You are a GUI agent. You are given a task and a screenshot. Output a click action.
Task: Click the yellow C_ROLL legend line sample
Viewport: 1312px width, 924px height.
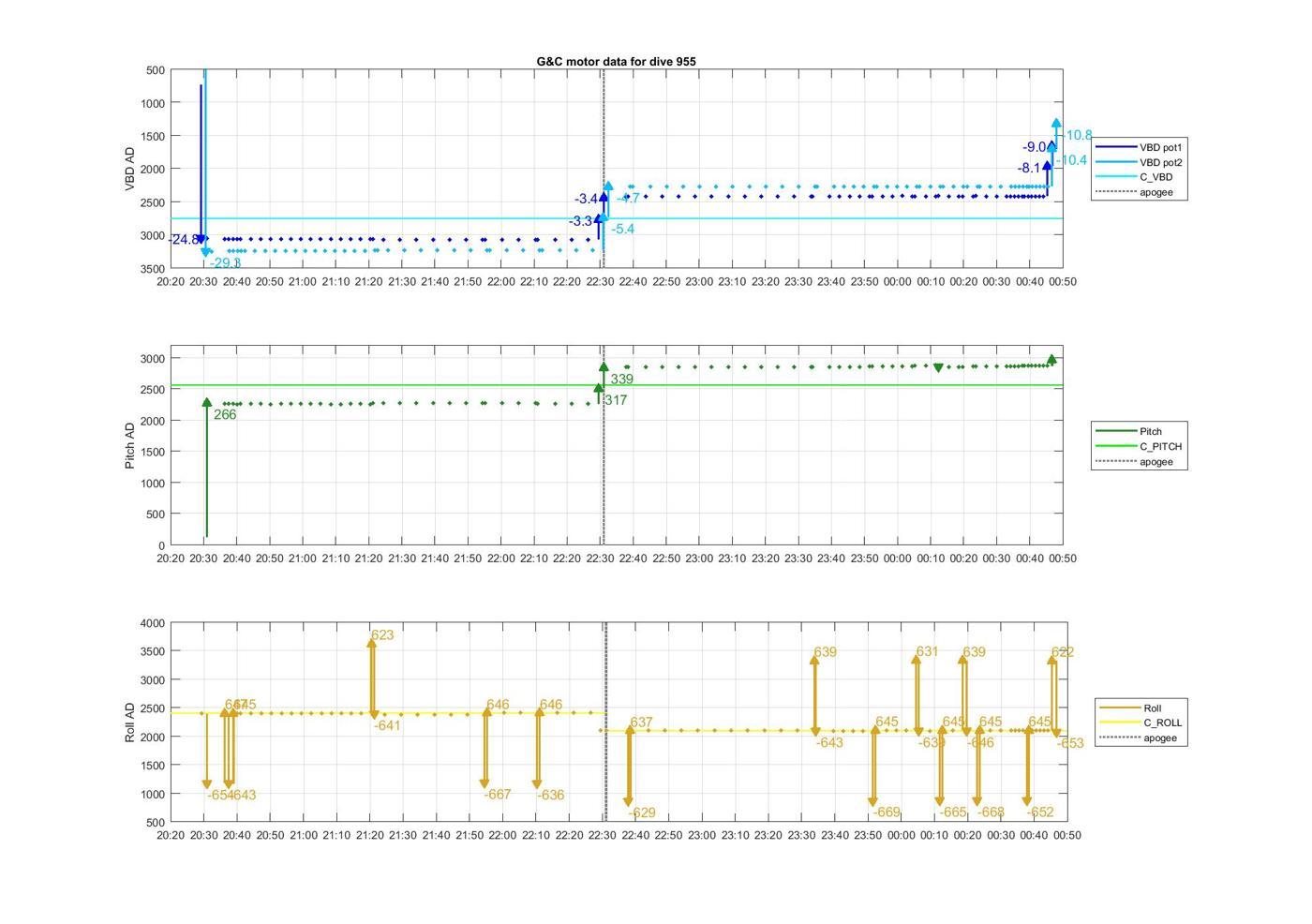click(1119, 723)
